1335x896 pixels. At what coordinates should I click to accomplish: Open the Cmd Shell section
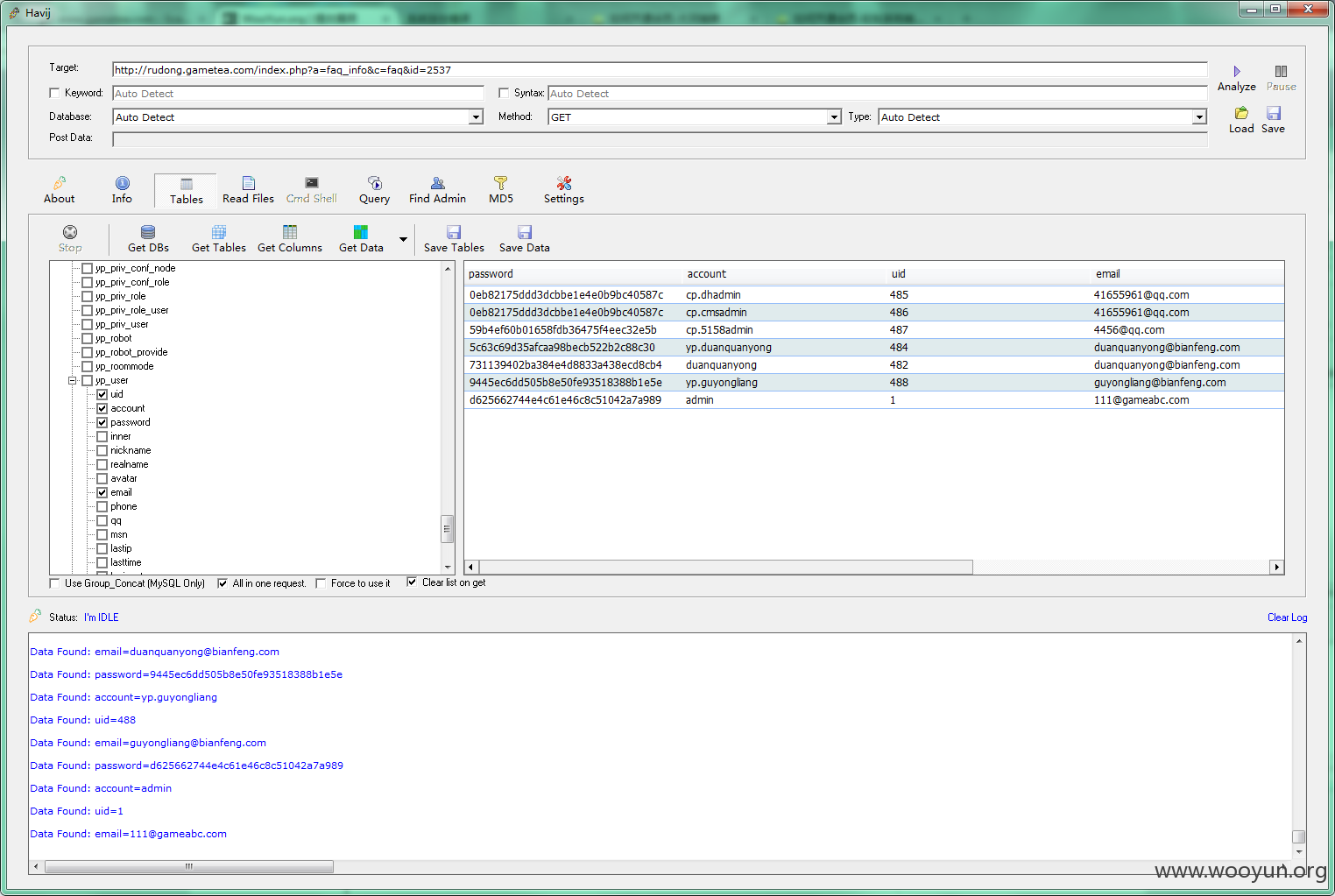[311, 190]
